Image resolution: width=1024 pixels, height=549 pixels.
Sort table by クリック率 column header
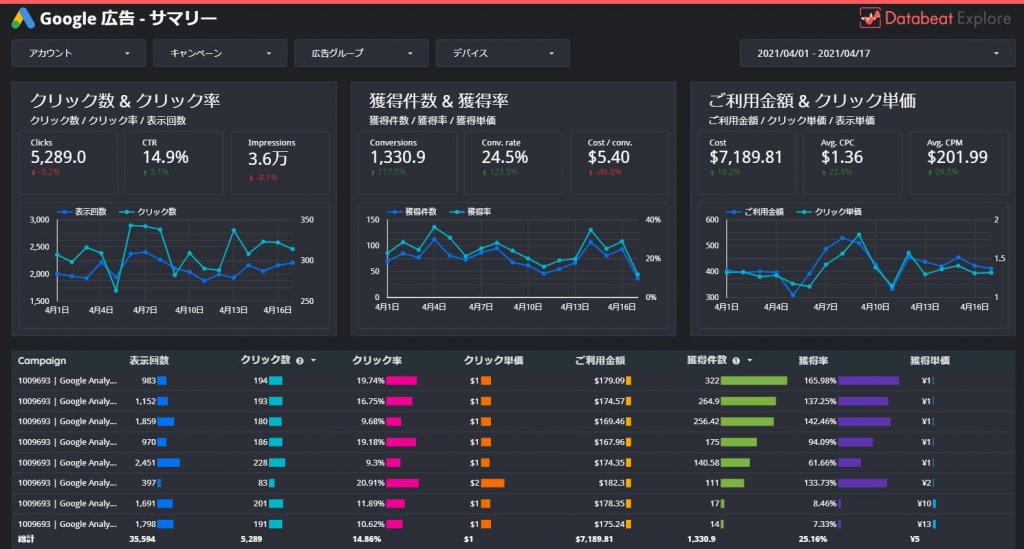377,360
